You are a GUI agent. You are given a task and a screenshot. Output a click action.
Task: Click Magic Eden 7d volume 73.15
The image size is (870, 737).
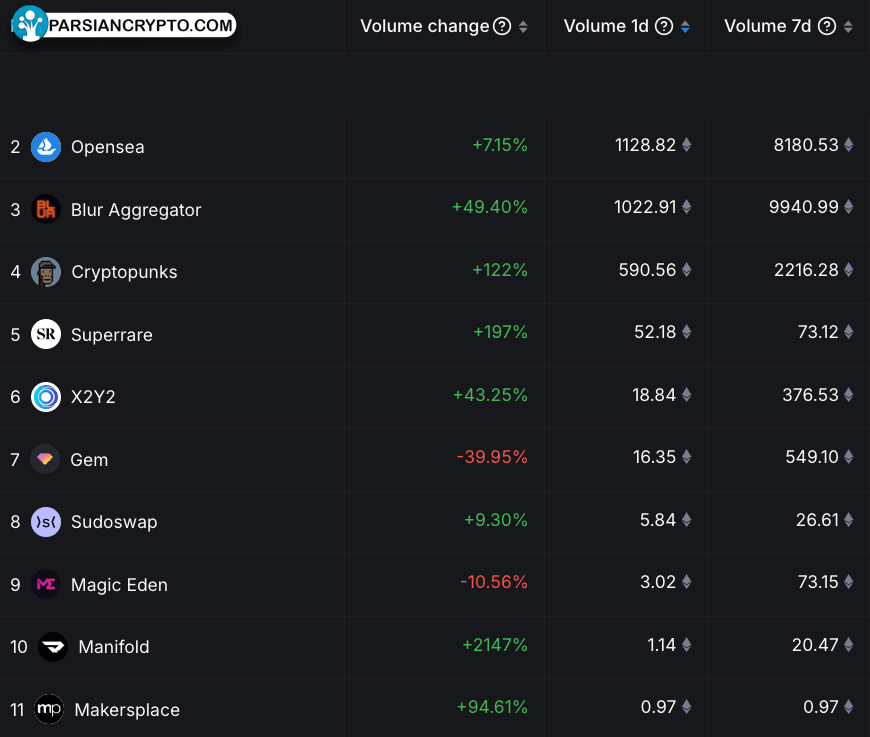pyautogui.click(x=818, y=582)
